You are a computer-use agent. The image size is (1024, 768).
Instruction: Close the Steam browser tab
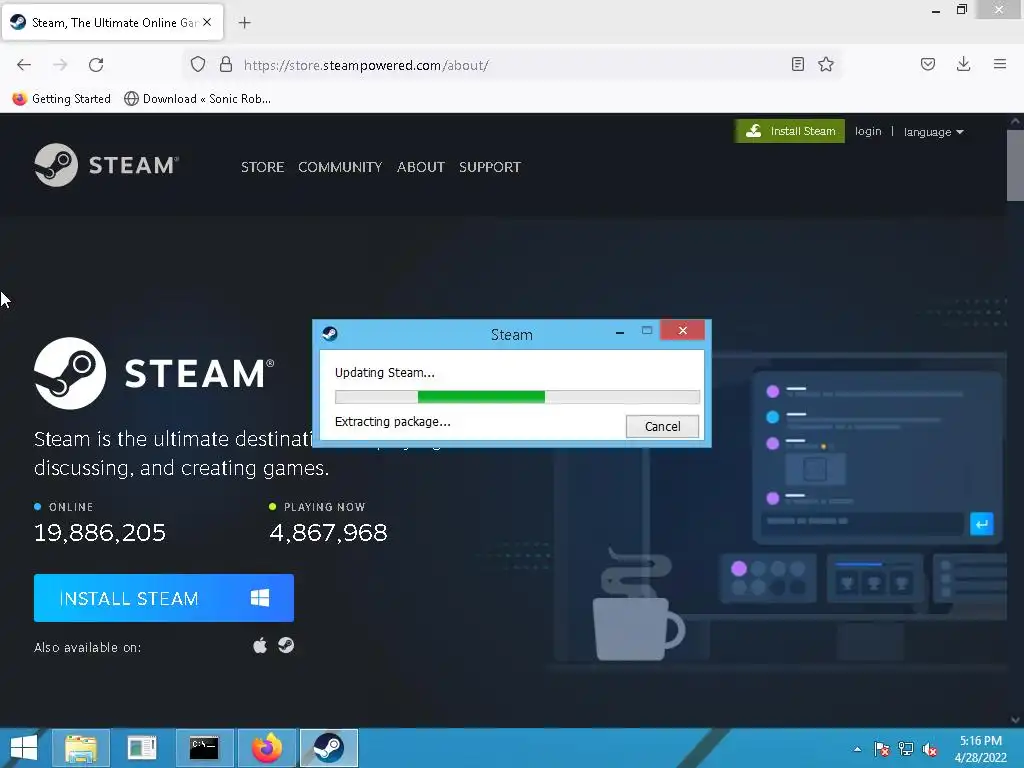pyautogui.click(x=207, y=22)
